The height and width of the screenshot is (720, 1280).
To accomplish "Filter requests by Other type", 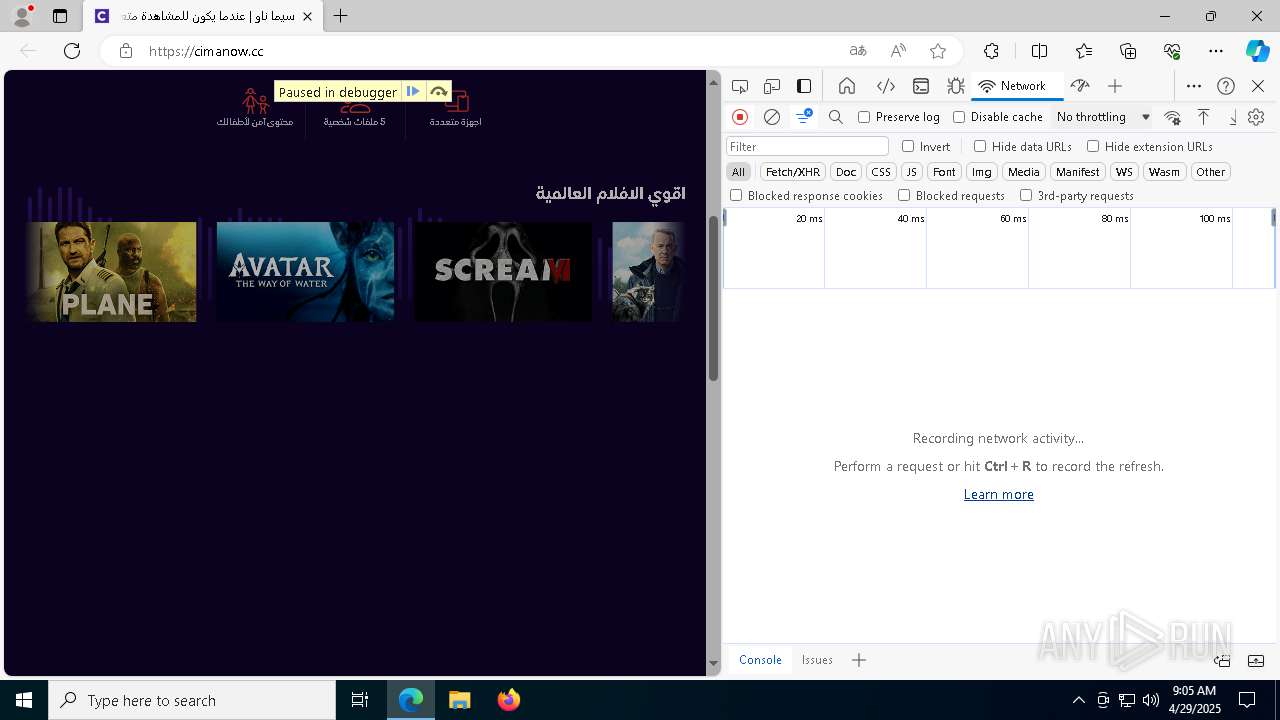I will tap(1210, 172).
